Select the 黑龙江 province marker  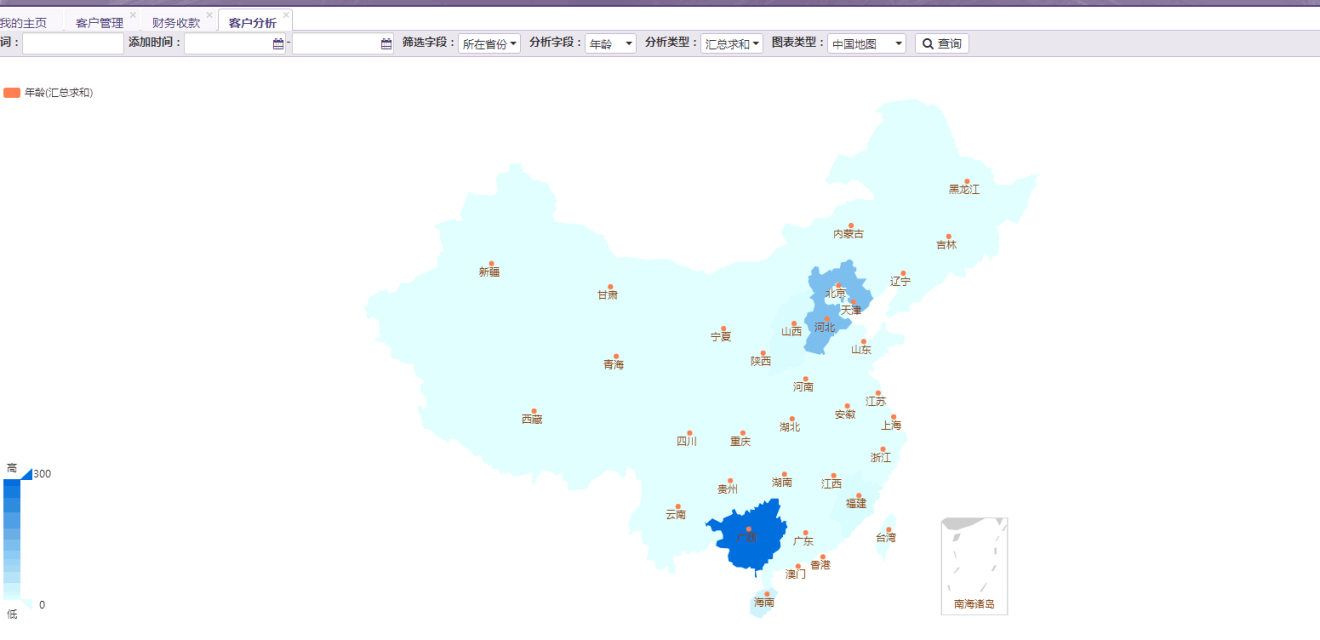click(966, 182)
